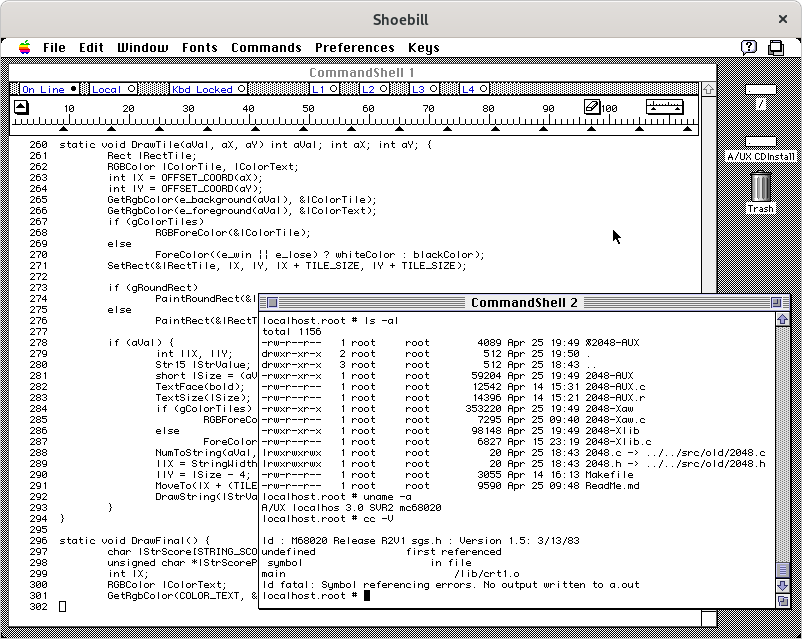Click the '2048-AUX.c' file name
Screen dimensions: 802x639
615,386
